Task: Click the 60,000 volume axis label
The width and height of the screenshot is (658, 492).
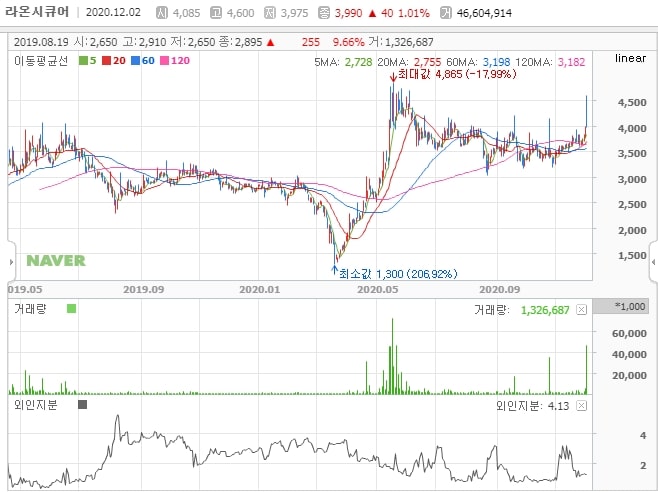Action: 629,334
